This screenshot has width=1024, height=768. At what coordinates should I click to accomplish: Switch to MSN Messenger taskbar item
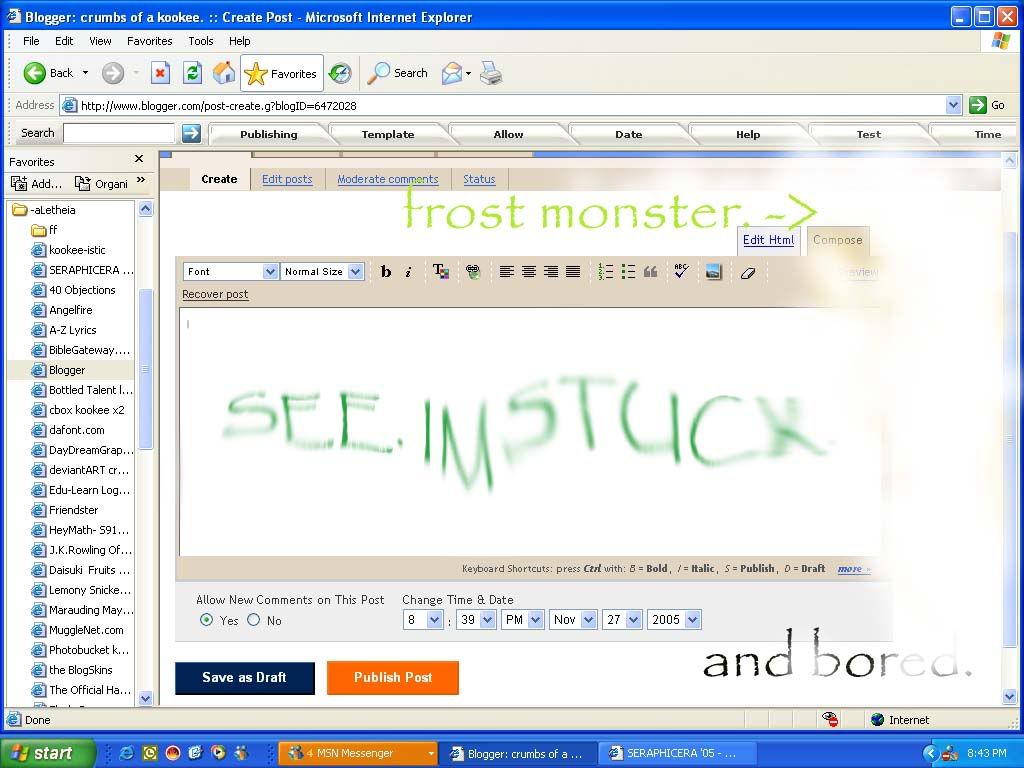click(357, 753)
